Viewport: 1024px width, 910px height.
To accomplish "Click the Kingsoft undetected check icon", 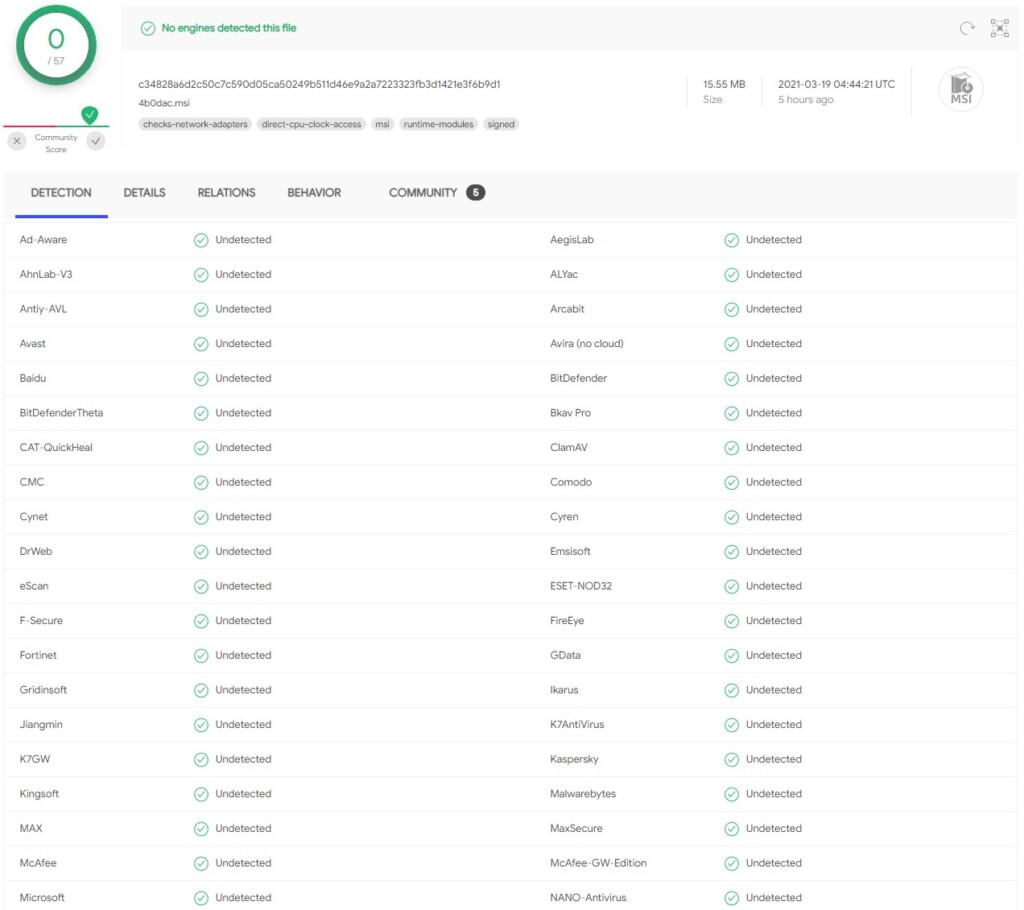I will coord(201,794).
